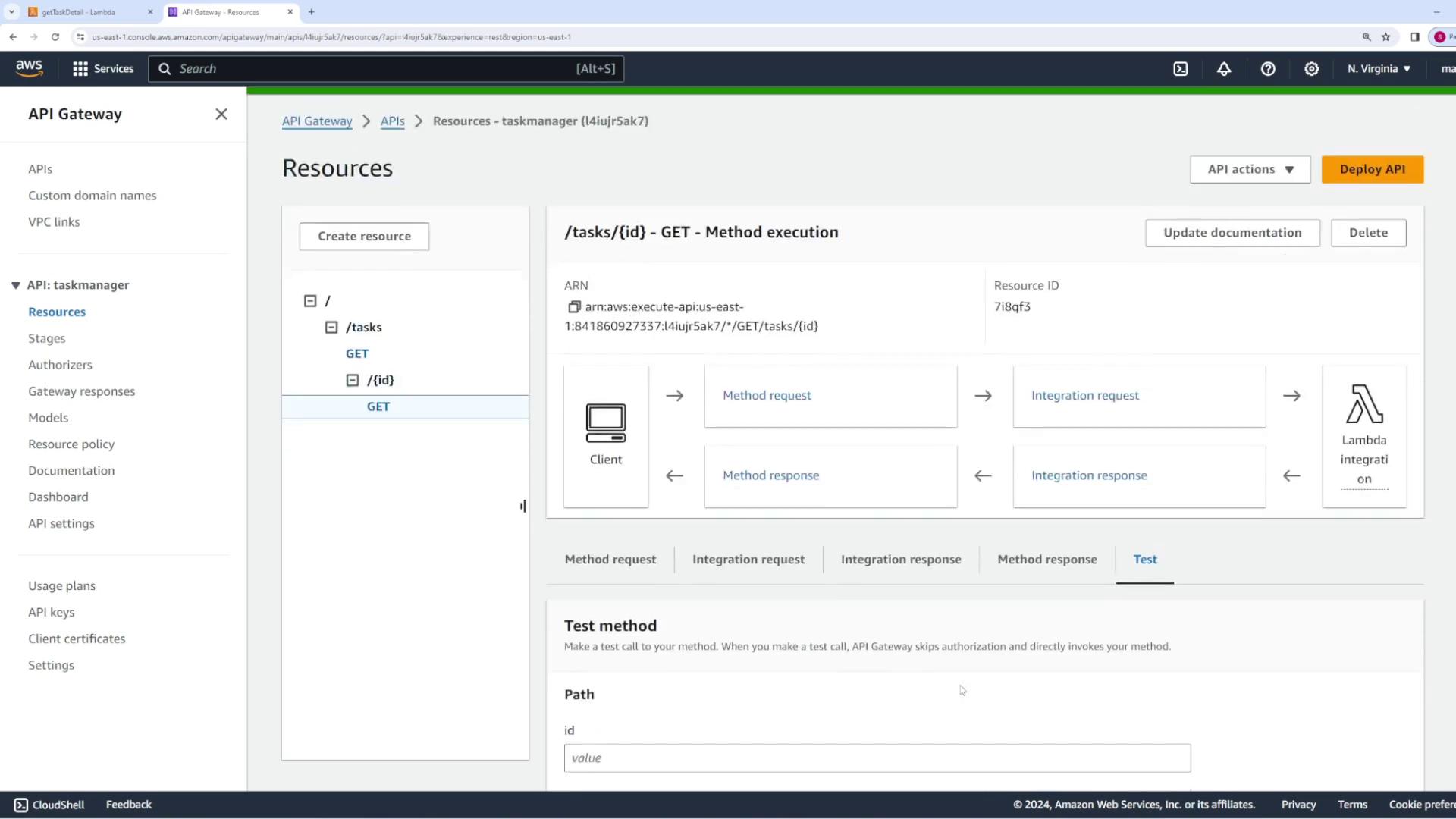Open the Lambda integration icon box
This screenshot has height=819, width=1456.
pos(1363,436)
